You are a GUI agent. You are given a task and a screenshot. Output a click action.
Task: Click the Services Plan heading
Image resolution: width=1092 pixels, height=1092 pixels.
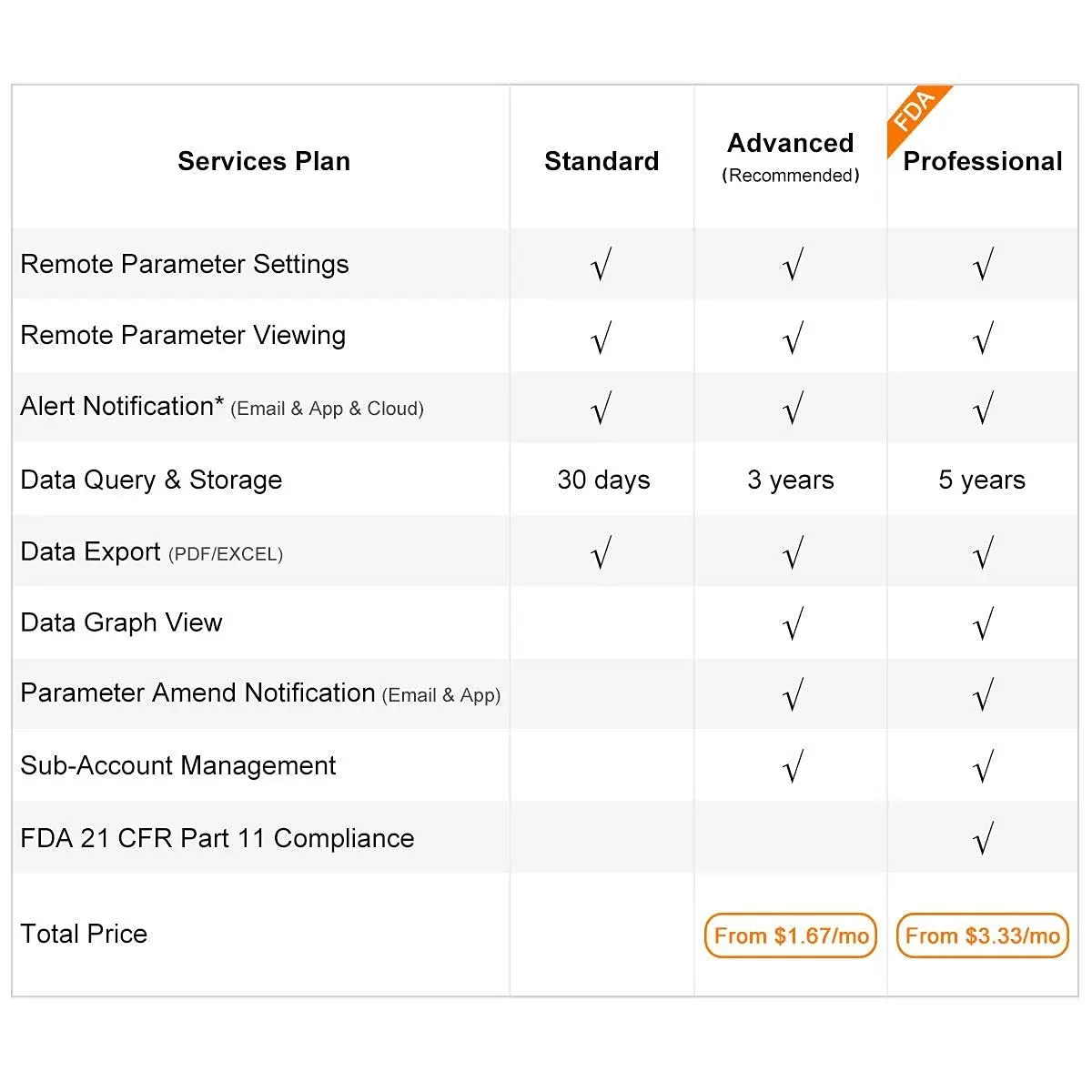[264, 161]
